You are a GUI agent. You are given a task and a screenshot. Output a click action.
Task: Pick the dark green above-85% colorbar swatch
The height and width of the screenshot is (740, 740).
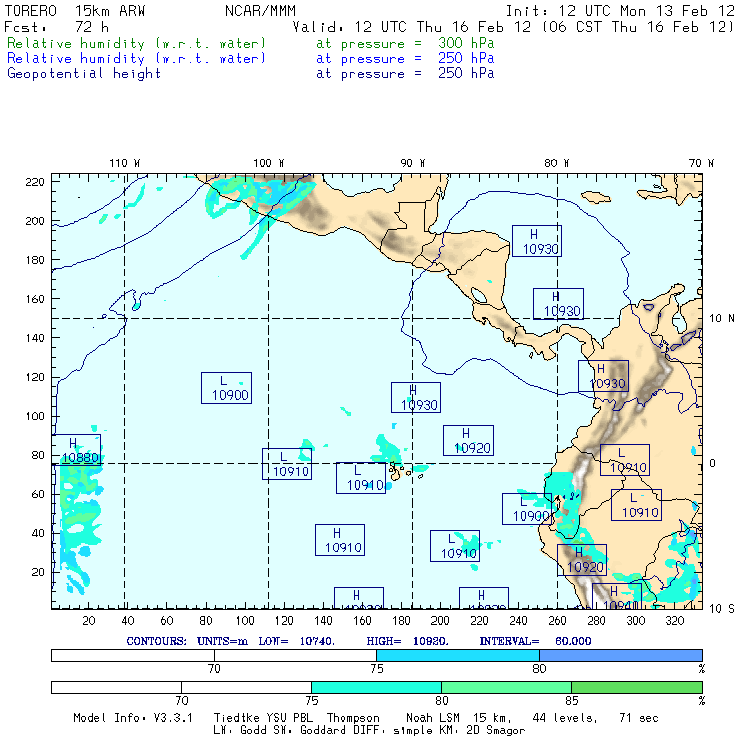(637, 687)
